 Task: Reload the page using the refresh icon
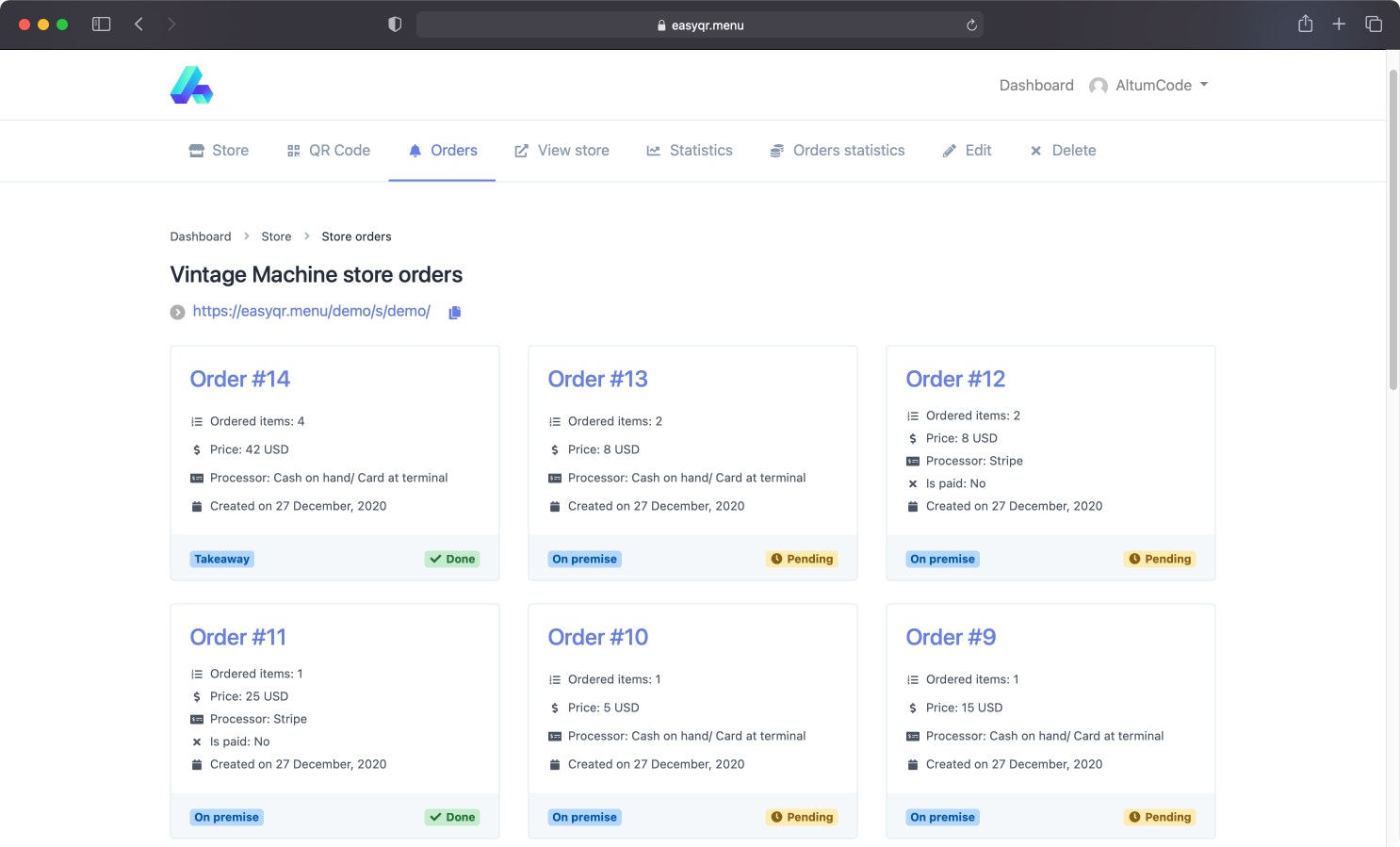(x=971, y=25)
